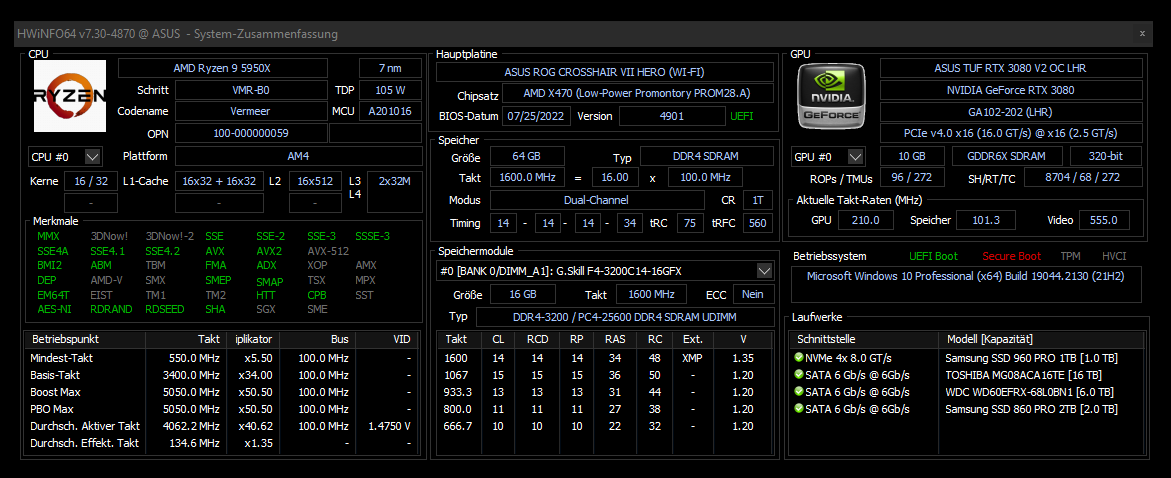
Task: Click the green AES-NI feature label
Action: [55, 309]
